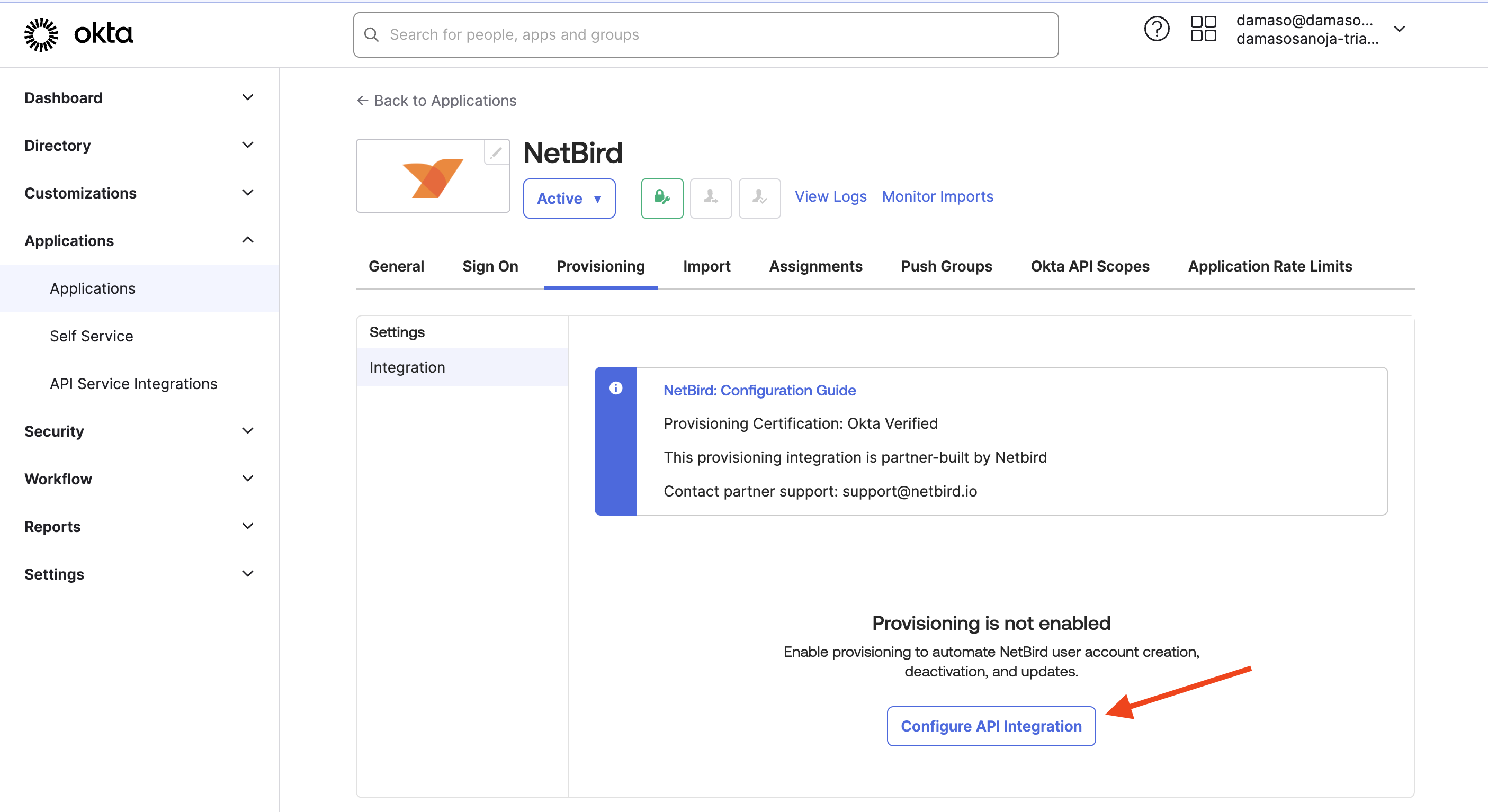Screen dimensions: 1488x812
Task: Click the Okta spiral logo
Action: [41, 34]
